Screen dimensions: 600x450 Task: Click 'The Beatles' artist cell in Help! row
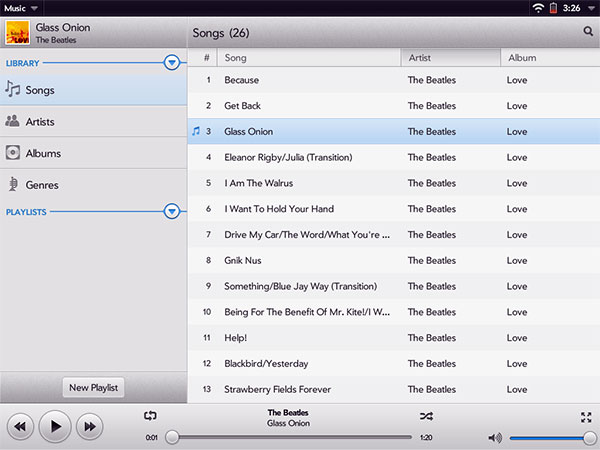pyautogui.click(x=432, y=338)
